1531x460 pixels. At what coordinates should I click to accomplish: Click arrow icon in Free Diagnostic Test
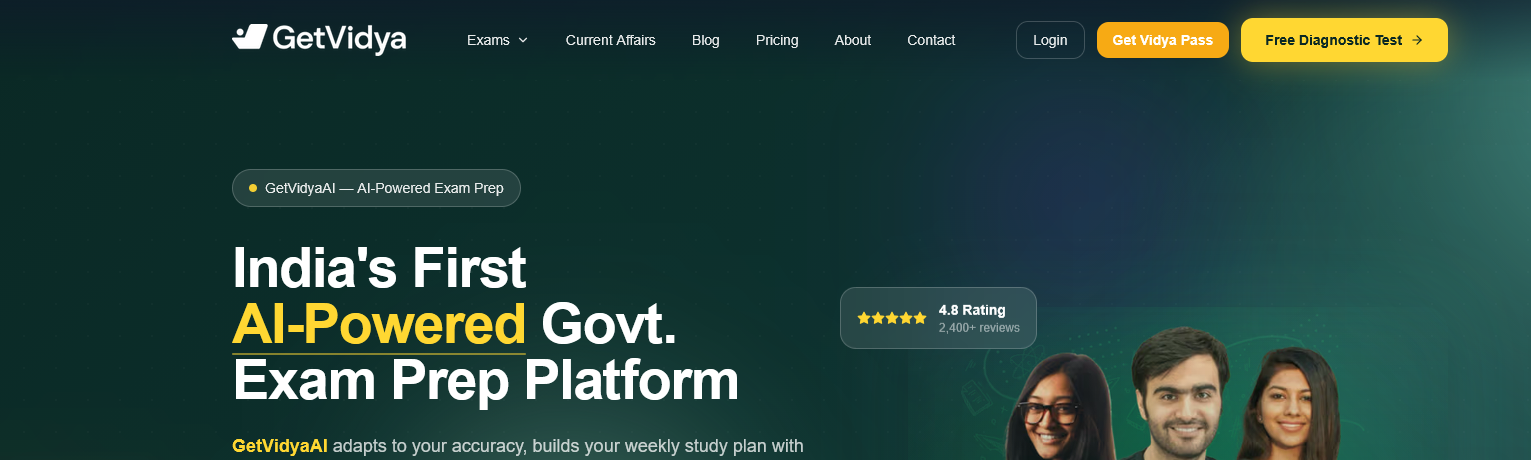tap(1416, 41)
